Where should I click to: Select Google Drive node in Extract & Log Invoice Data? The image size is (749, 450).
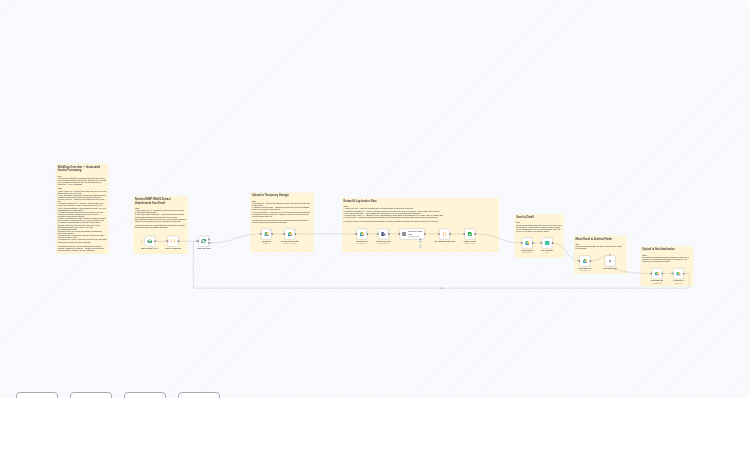[x=362, y=234]
